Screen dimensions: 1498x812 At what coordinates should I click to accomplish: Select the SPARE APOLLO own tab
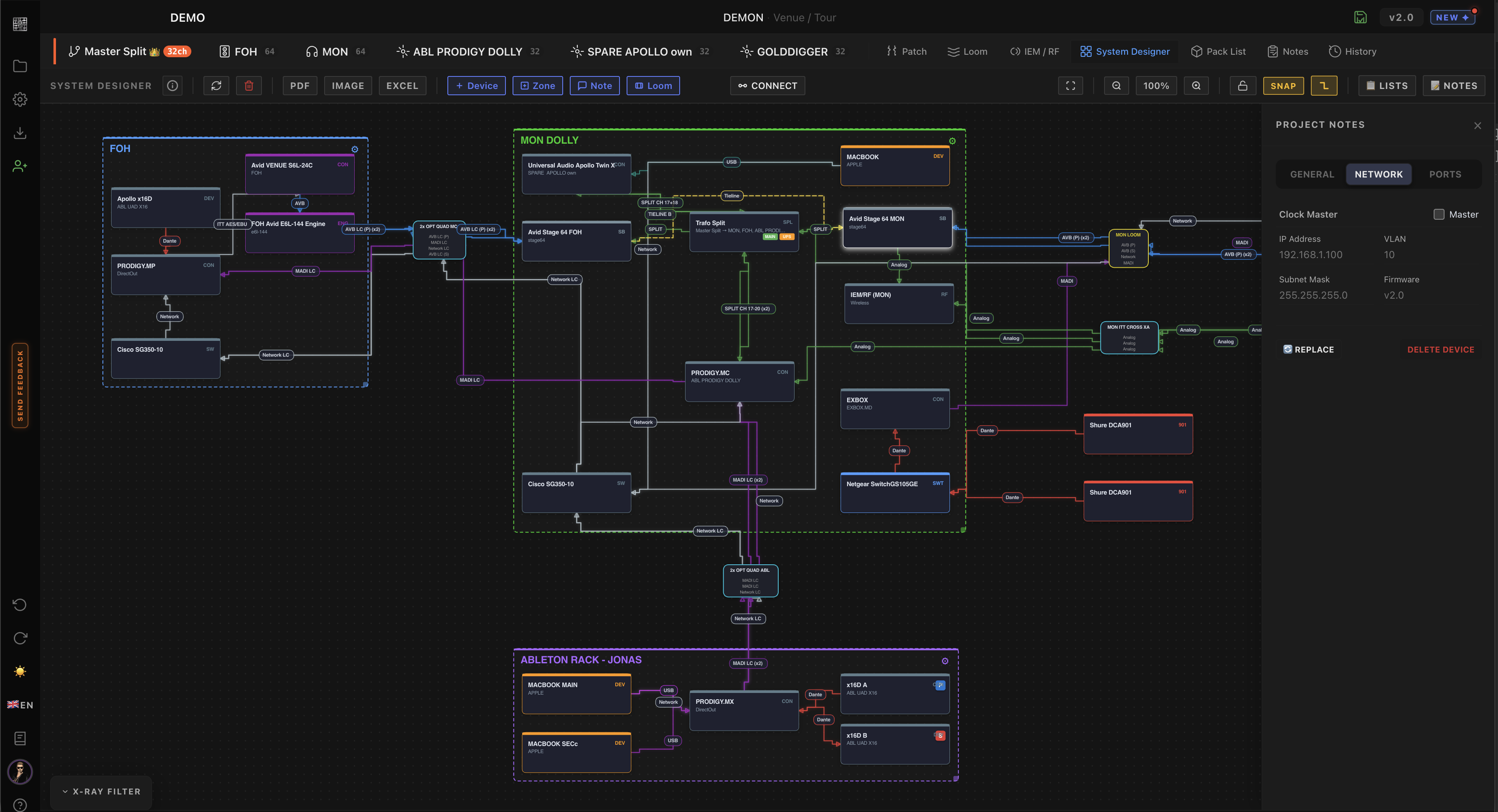click(640, 51)
